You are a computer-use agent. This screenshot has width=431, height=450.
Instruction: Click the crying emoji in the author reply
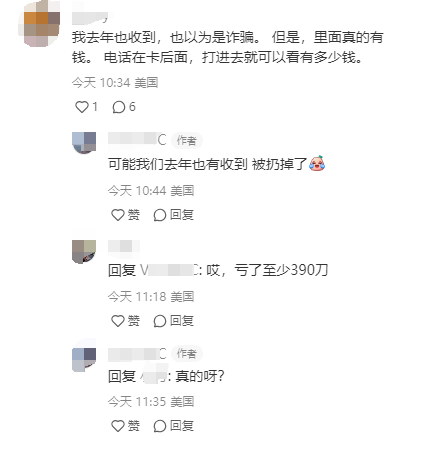317,163
